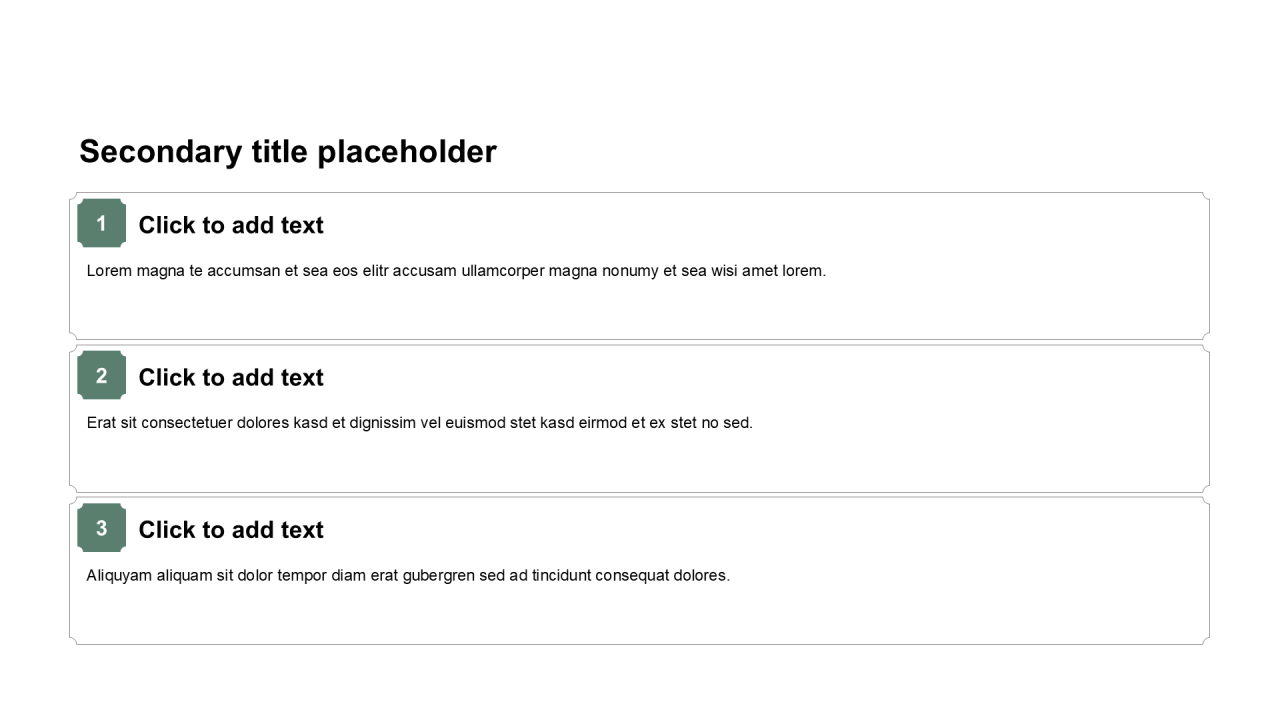The image size is (1280, 720).
Task: Select the 'Erat sit consectetuer' paragraph
Action: tap(419, 423)
